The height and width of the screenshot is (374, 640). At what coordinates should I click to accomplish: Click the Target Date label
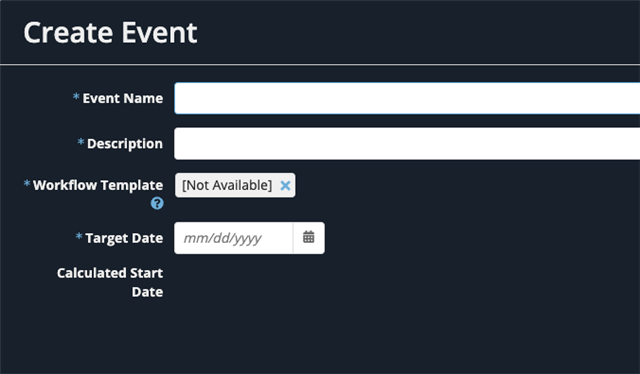[124, 238]
